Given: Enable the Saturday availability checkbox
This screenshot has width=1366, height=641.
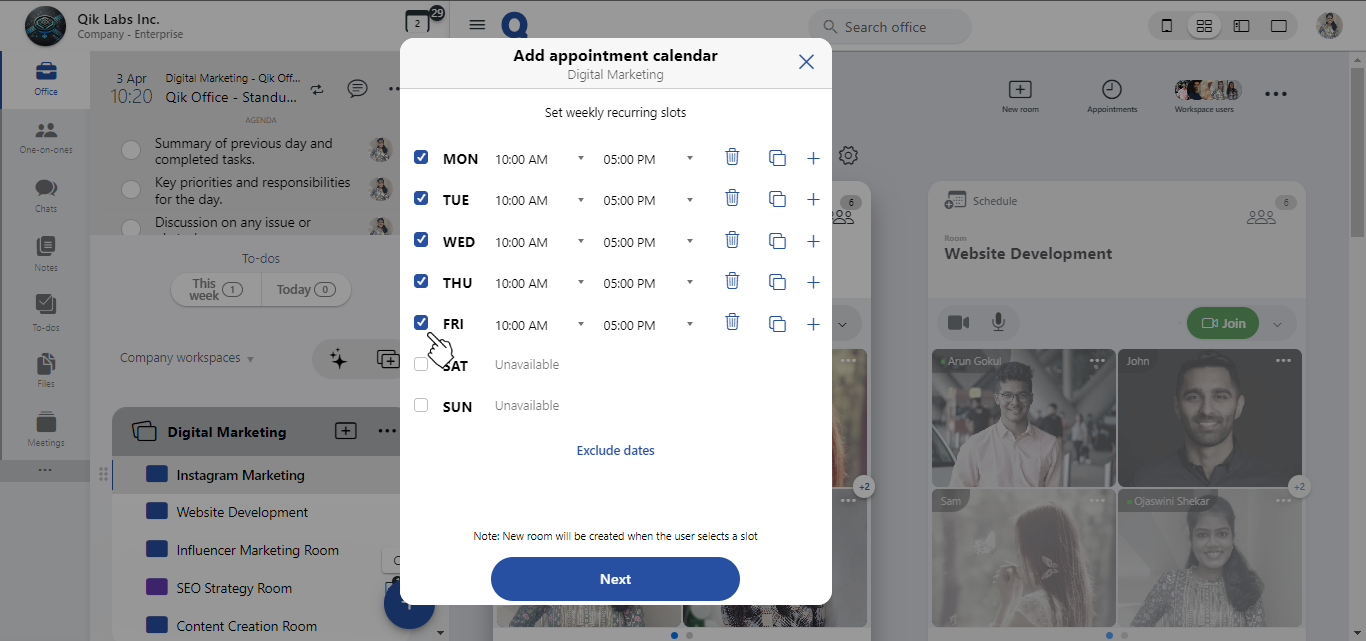Looking at the screenshot, I should point(421,365).
